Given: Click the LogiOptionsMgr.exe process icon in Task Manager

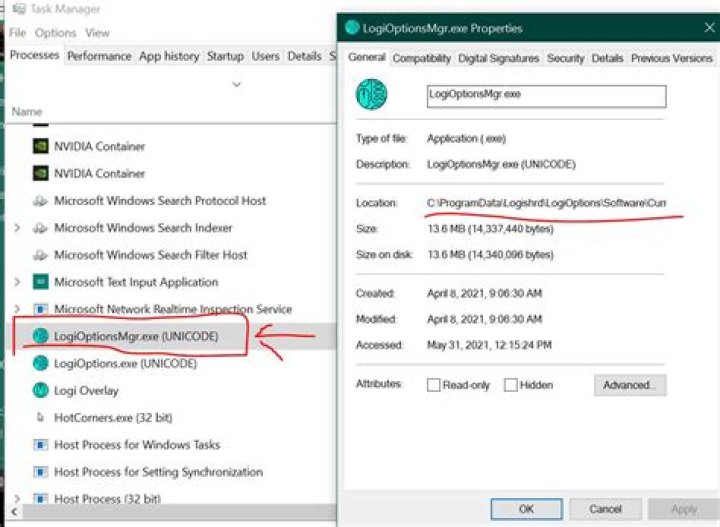Looking at the screenshot, I should pyautogui.click(x=40, y=336).
